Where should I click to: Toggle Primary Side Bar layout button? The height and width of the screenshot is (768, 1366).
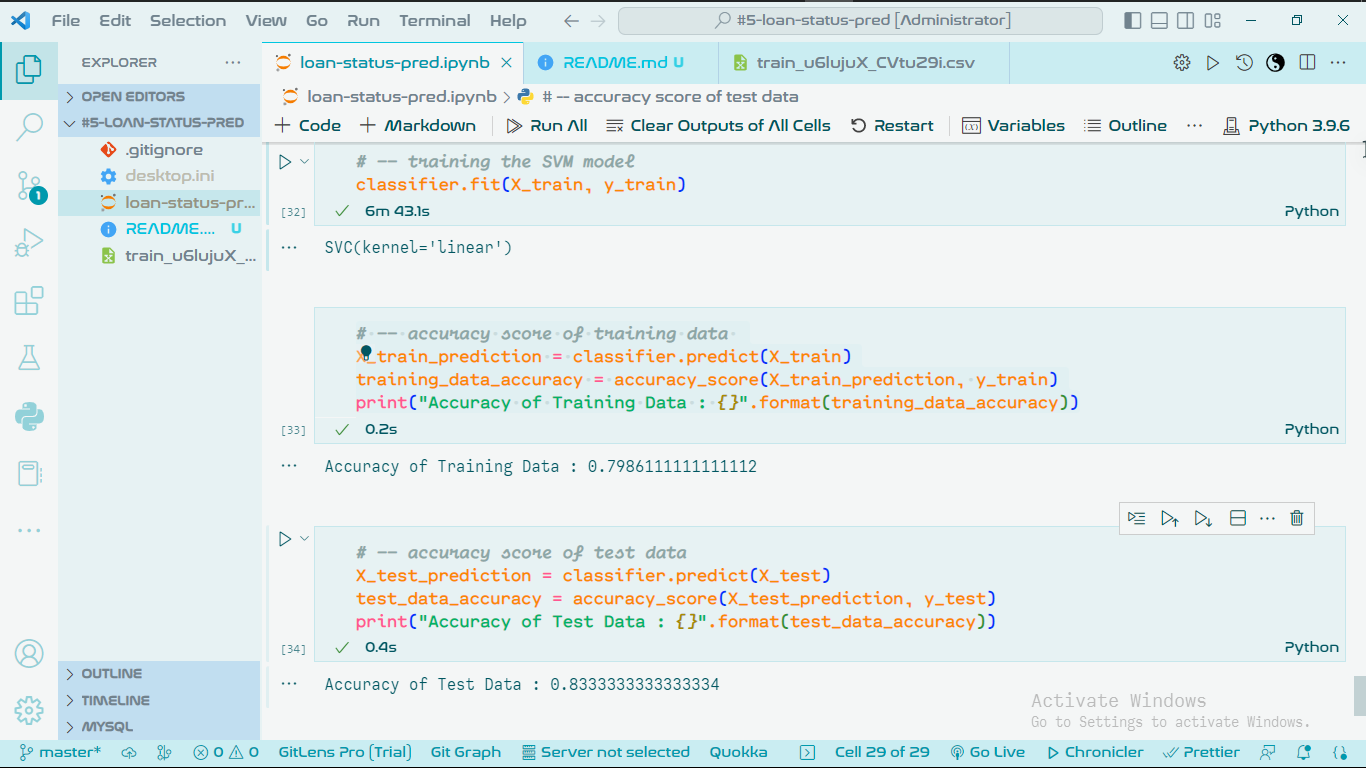coord(1133,20)
